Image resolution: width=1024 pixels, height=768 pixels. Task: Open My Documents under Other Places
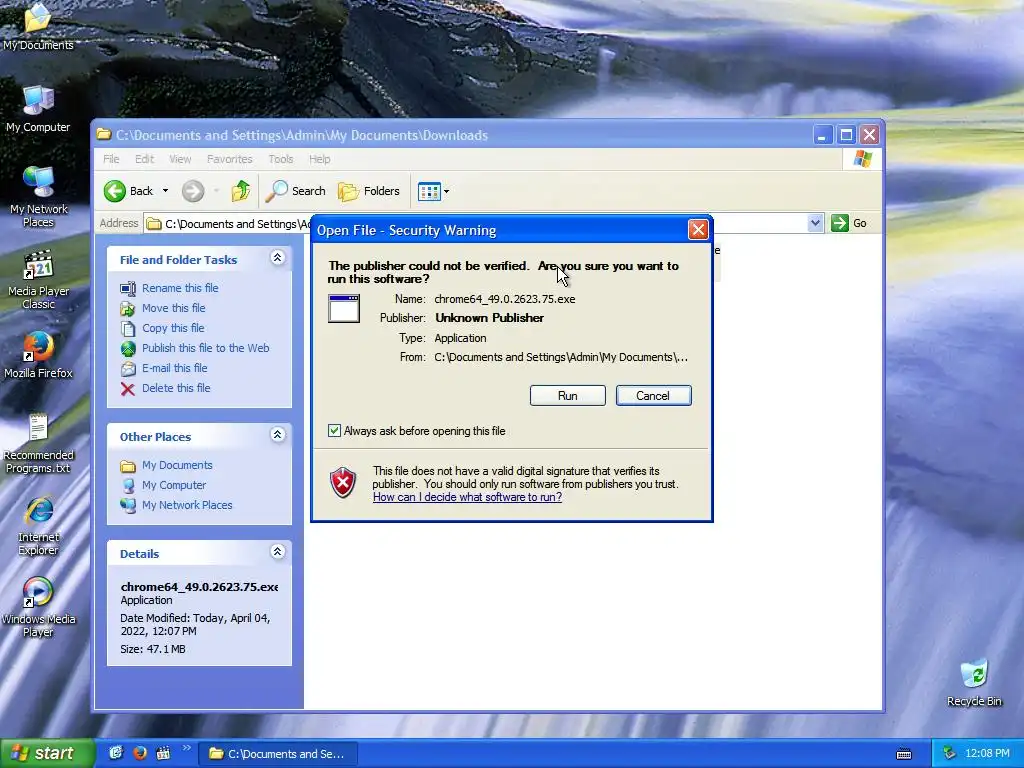click(177, 465)
